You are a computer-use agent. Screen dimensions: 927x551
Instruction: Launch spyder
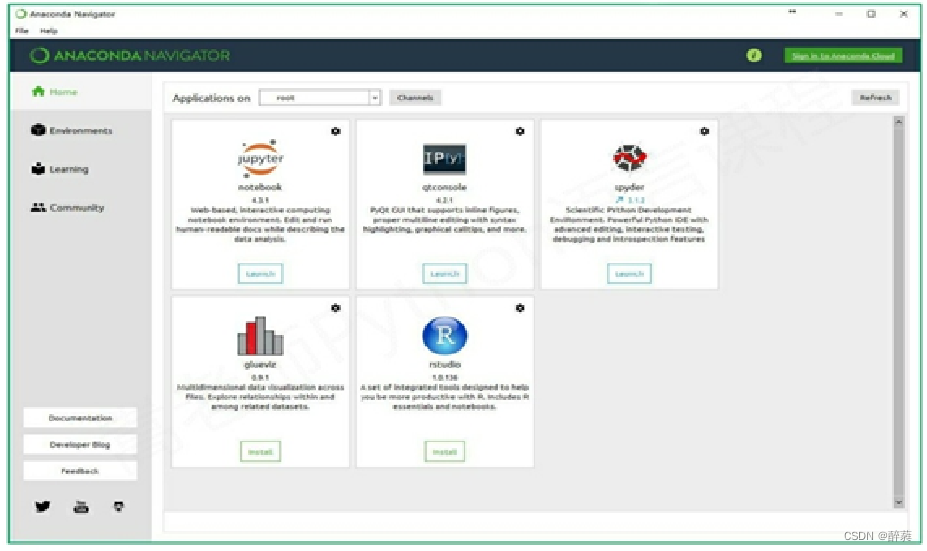(x=629, y=274)
